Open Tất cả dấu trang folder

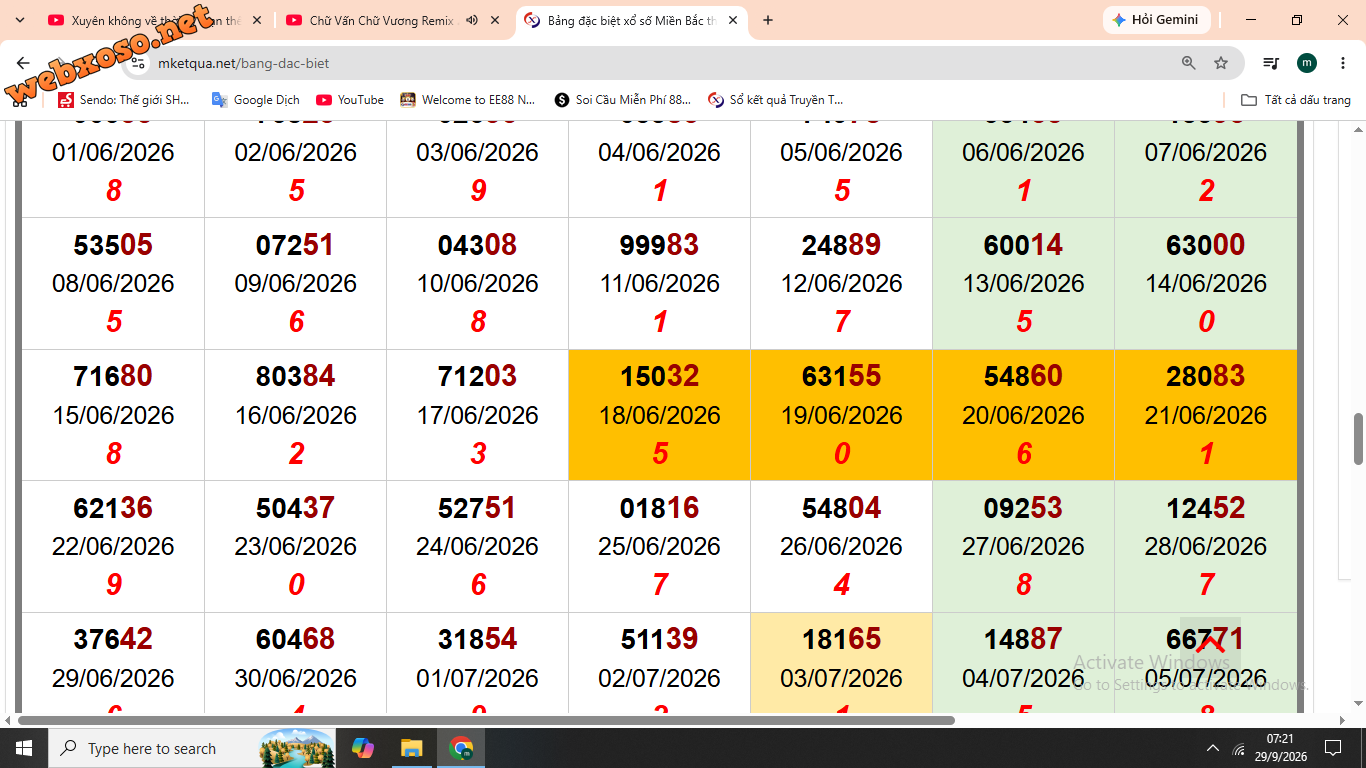point(1295,100)
